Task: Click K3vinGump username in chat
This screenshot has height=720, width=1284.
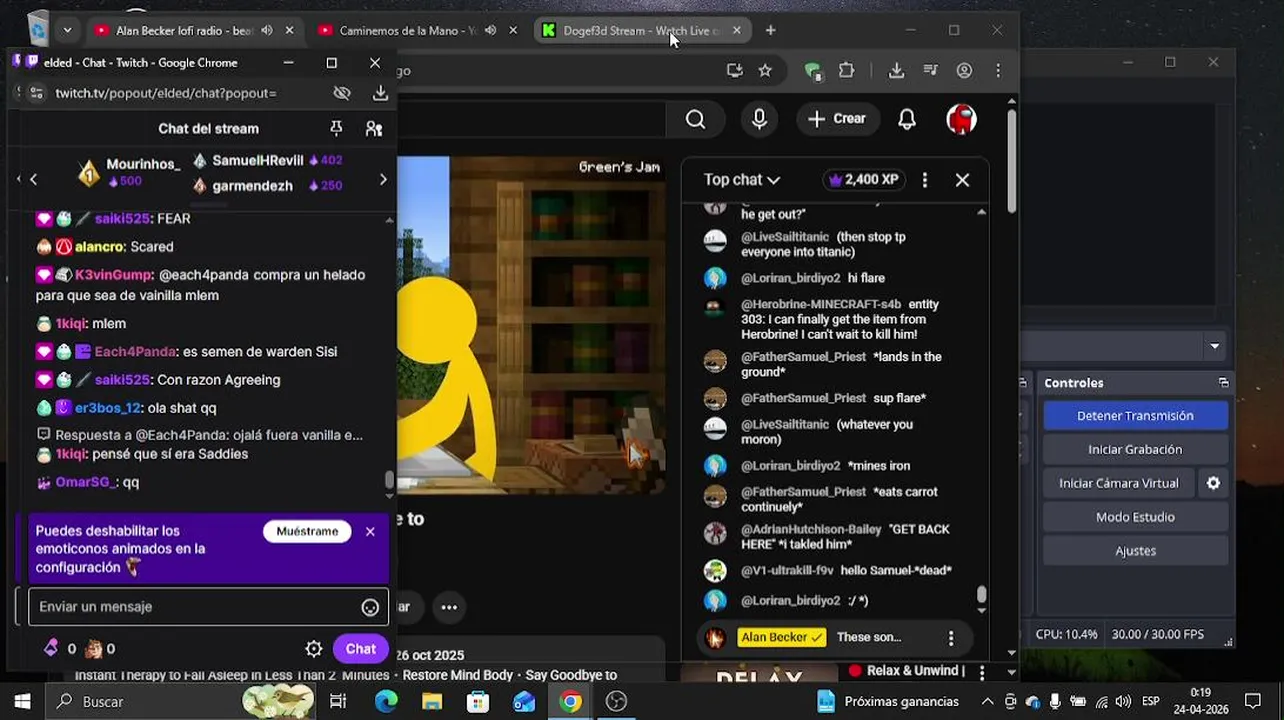Action: click(x=114, y=274)
